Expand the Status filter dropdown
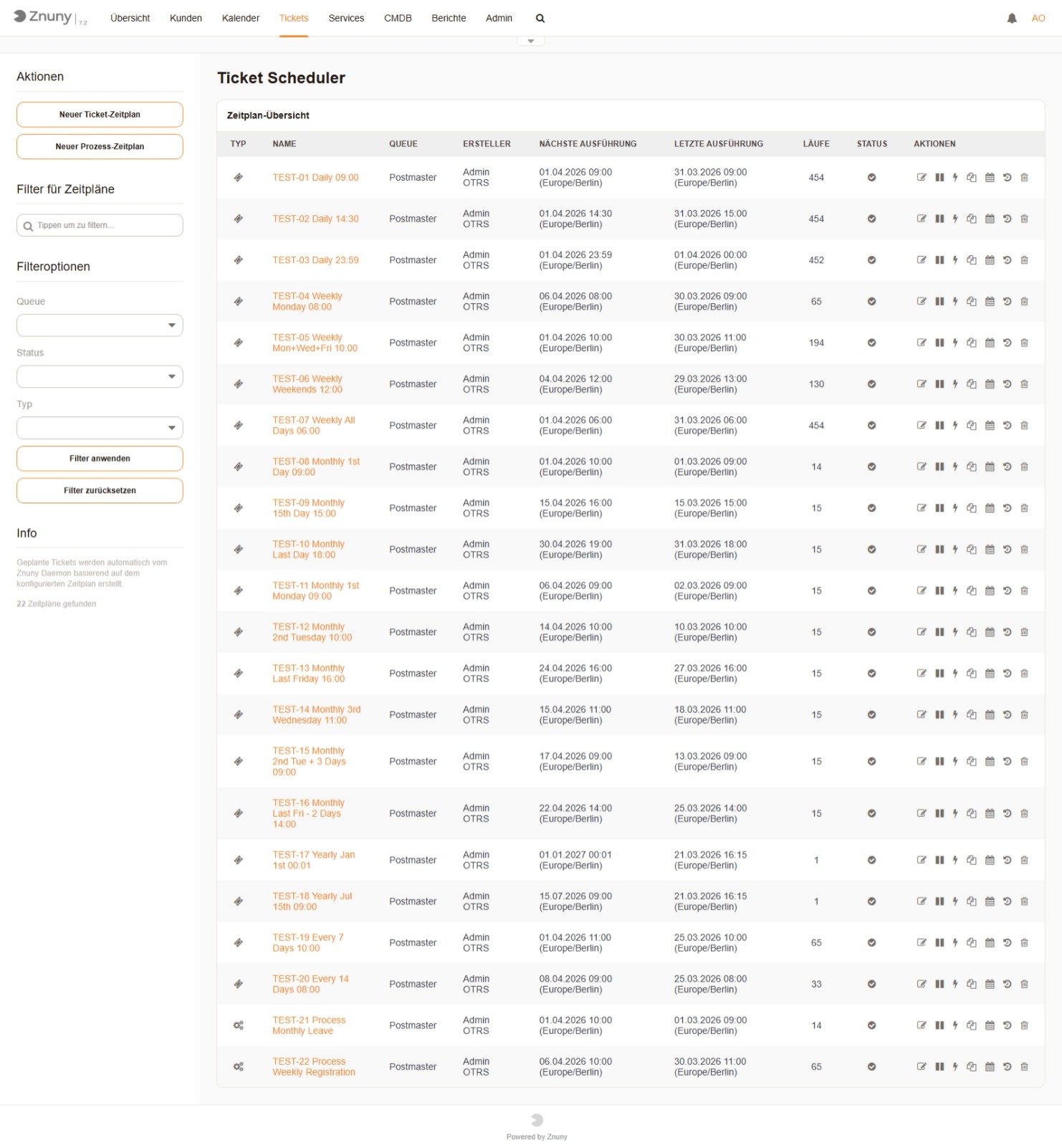This screenshot has height=1148, width=1062. [x=100, y=377]
